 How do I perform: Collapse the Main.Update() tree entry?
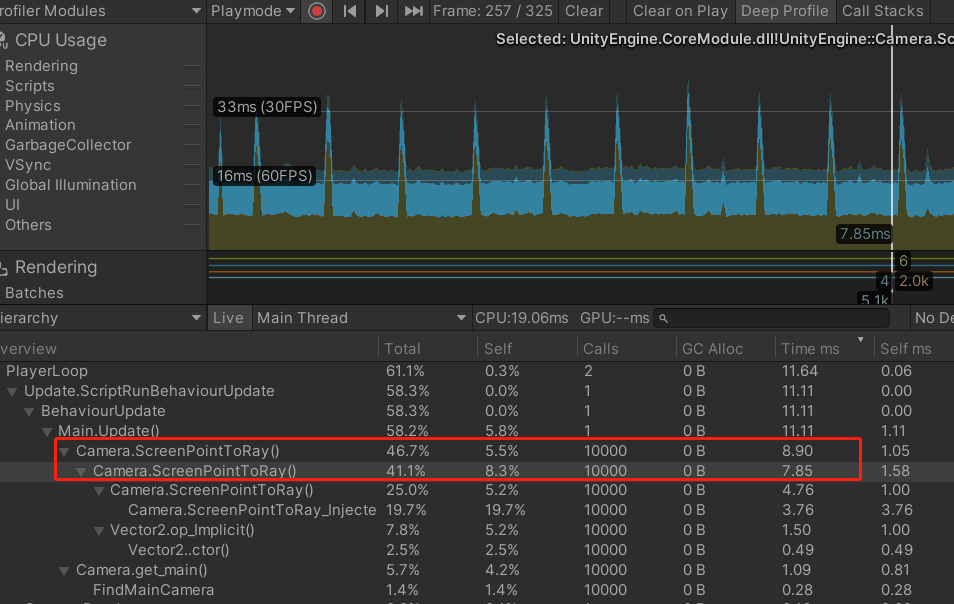pos(47,431)
